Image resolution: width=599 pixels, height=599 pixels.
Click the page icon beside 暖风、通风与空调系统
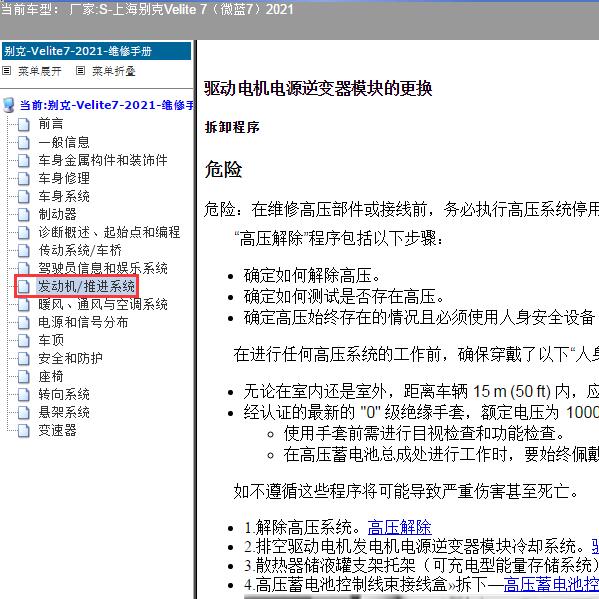tap(24, 304)
